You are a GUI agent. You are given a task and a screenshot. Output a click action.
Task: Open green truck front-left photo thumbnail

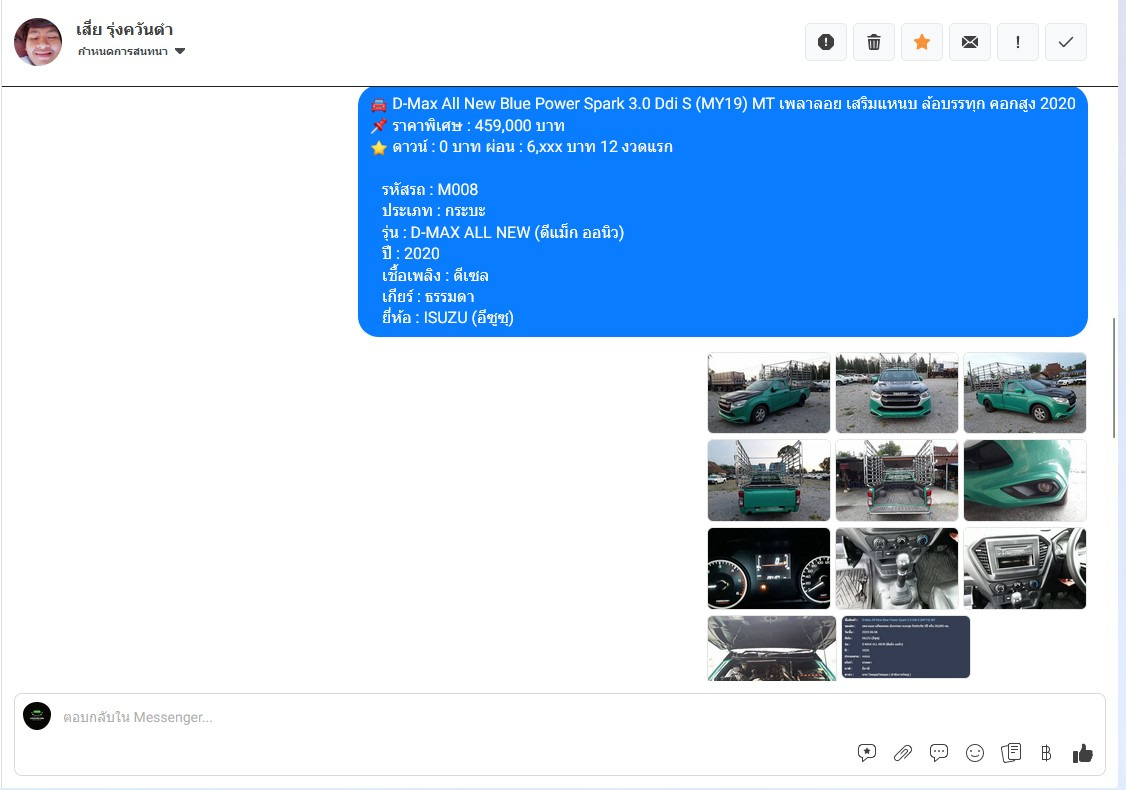point(768,393)
